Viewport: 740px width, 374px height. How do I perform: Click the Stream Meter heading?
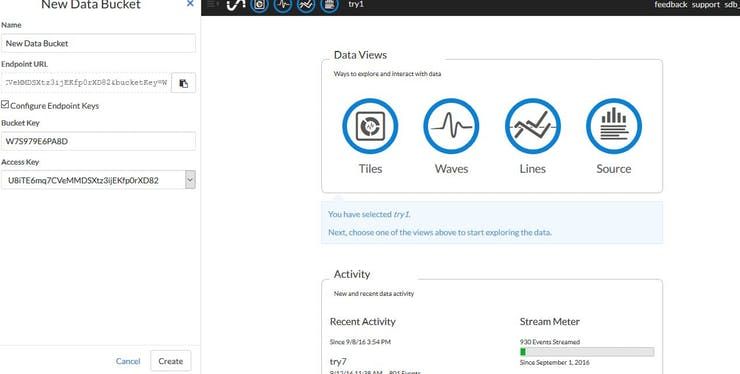pyautogui.click(x=550, y=322)
